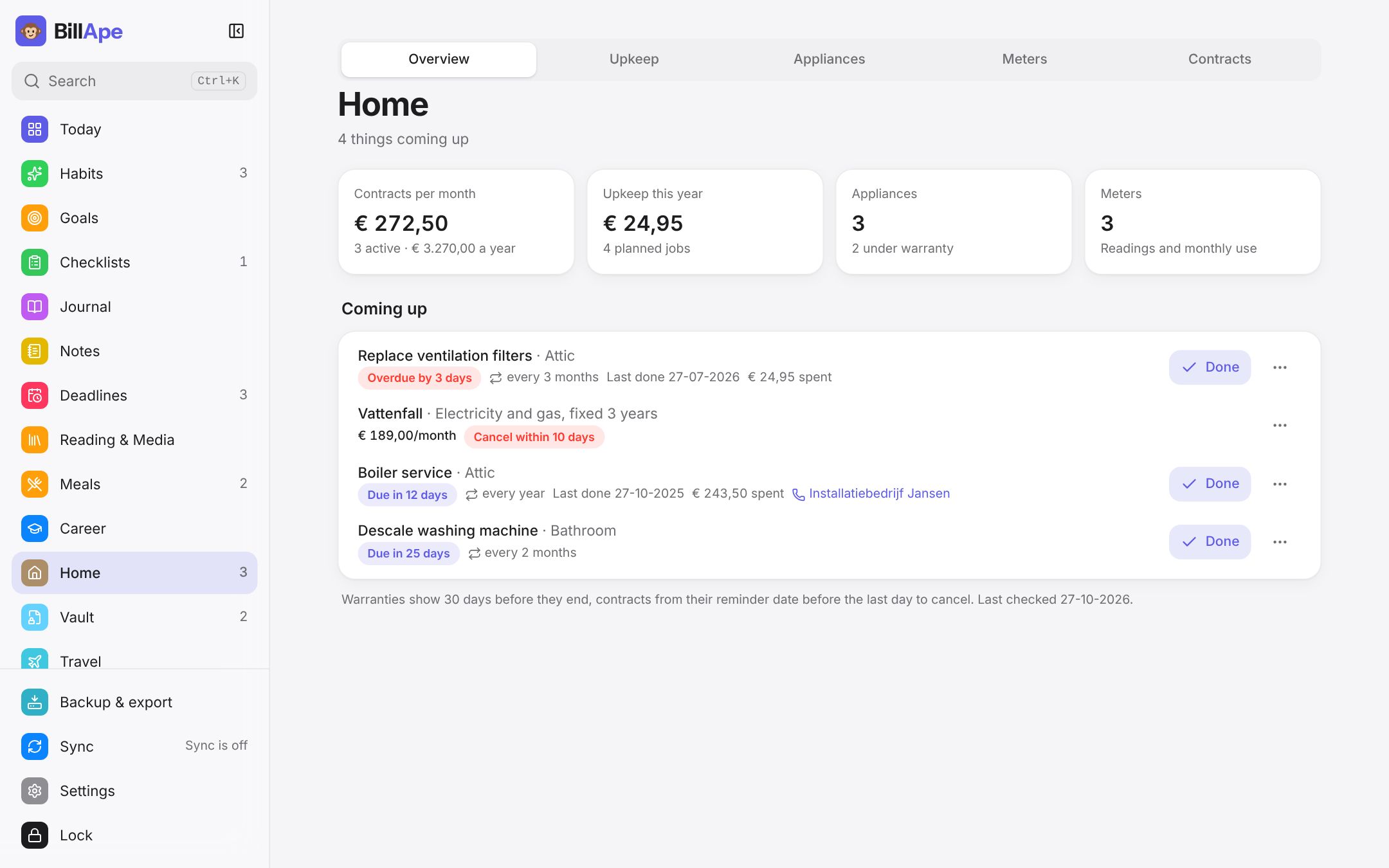The image size is (1389, 868).
Task: Open the Sync settings icon
Action: click(x=35, y=746)
